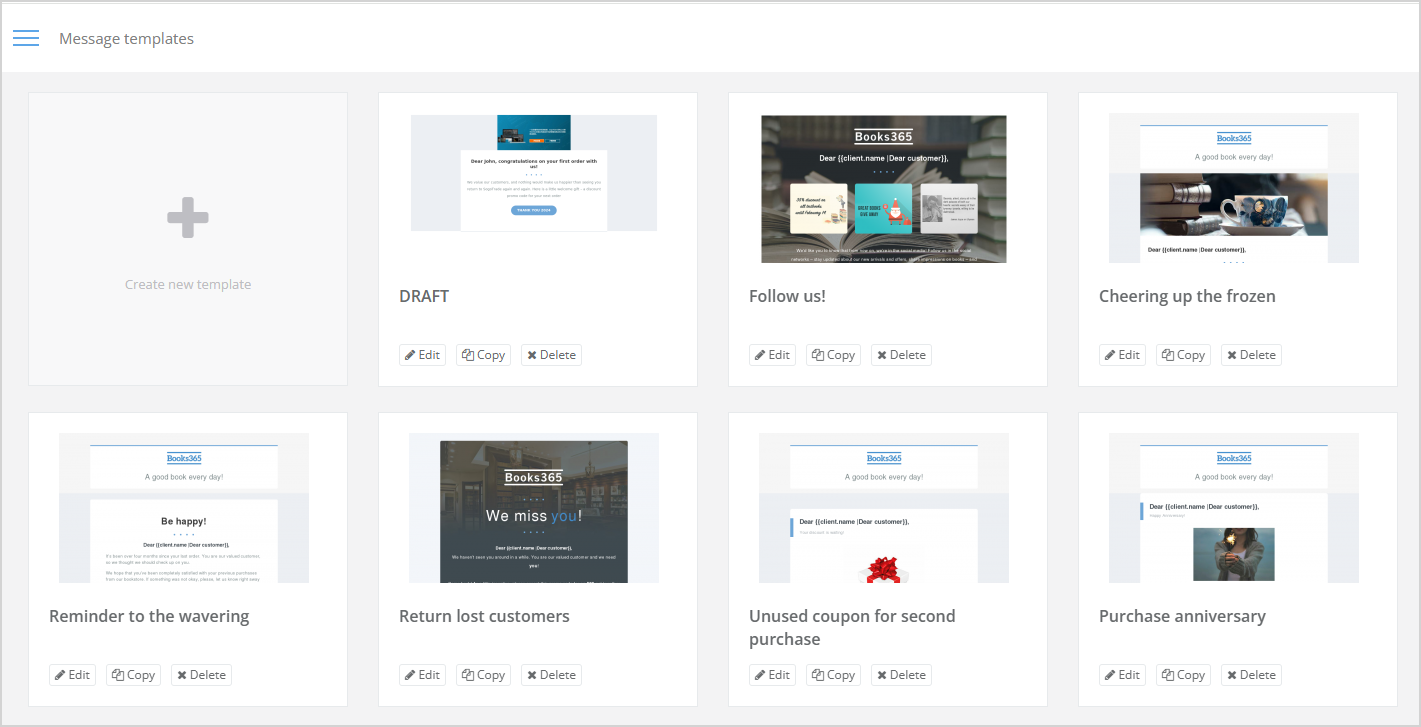The height and width of the screenshot is (727, 1421).
Task: Open the Follow us! template thumbnail
Action: pyautogui.click(x=884, y=189)
